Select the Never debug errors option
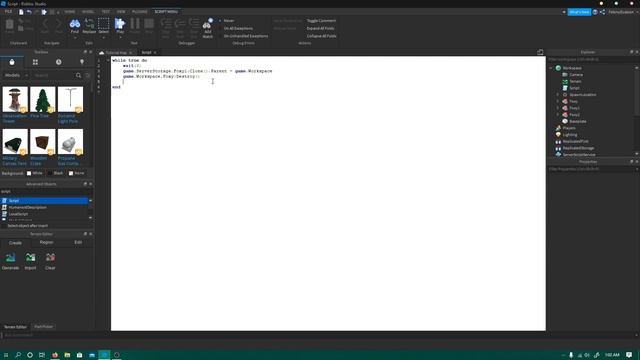 [227, 21]
